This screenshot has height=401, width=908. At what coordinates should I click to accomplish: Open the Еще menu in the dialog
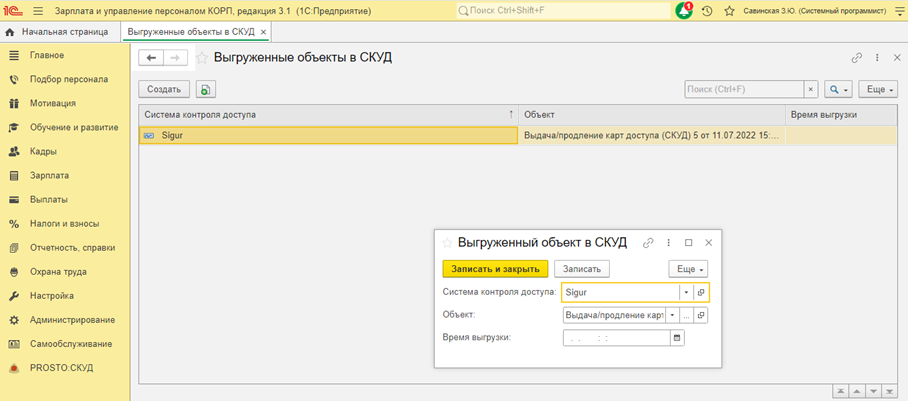click(689, 269)
